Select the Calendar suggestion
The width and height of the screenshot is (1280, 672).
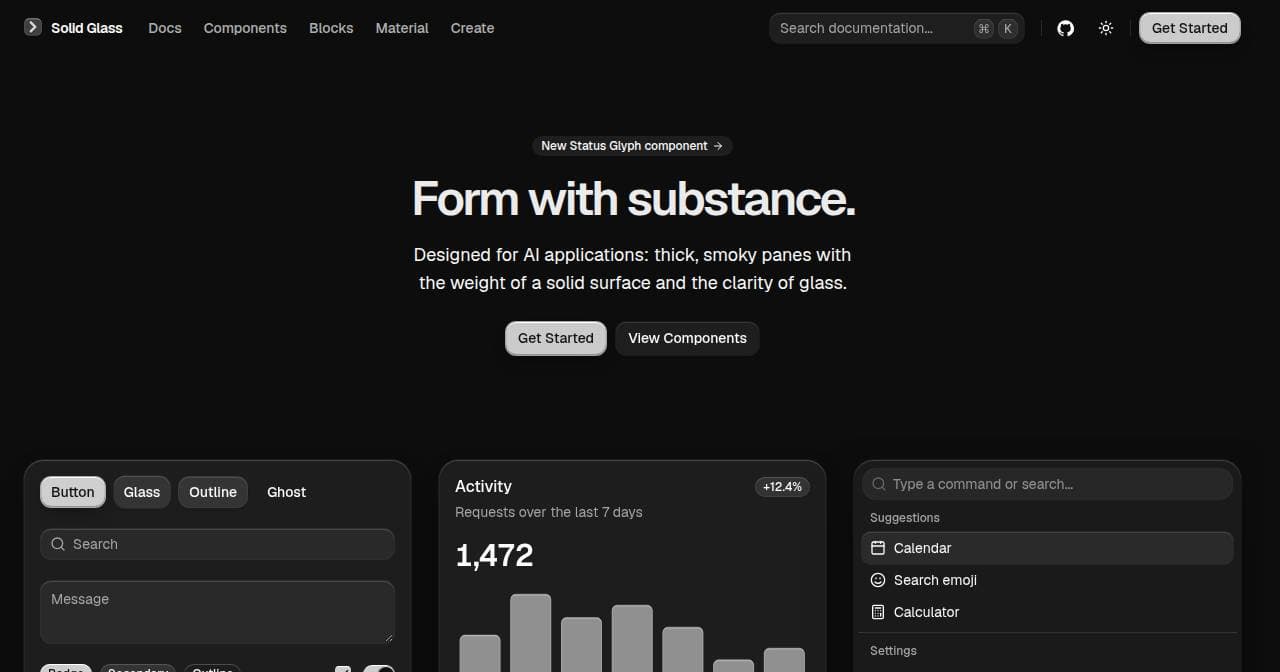(x=1047, y=548)
